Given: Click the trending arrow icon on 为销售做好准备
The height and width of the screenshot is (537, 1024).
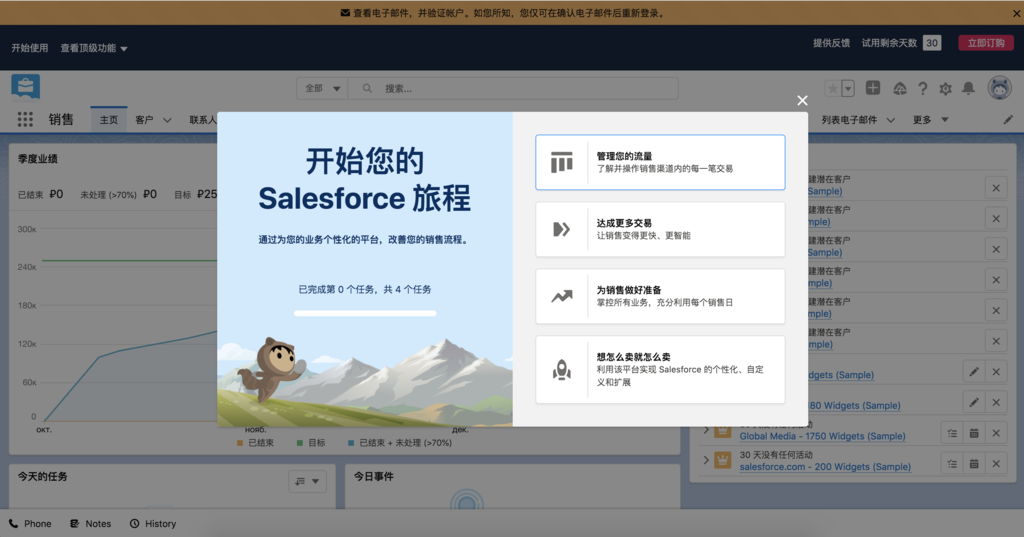Looking at the screenshot, I should [562, 297].
